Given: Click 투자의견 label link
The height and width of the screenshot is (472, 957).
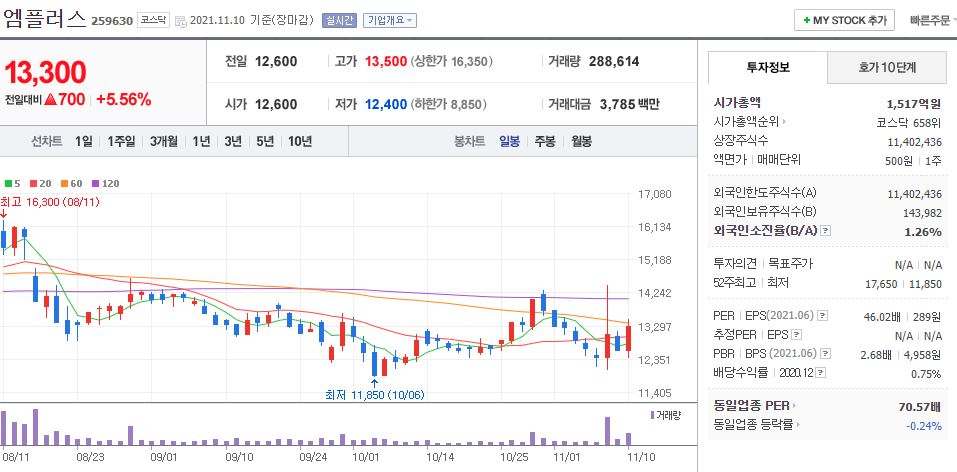Looking at the screenshot, I should (735, 264).
